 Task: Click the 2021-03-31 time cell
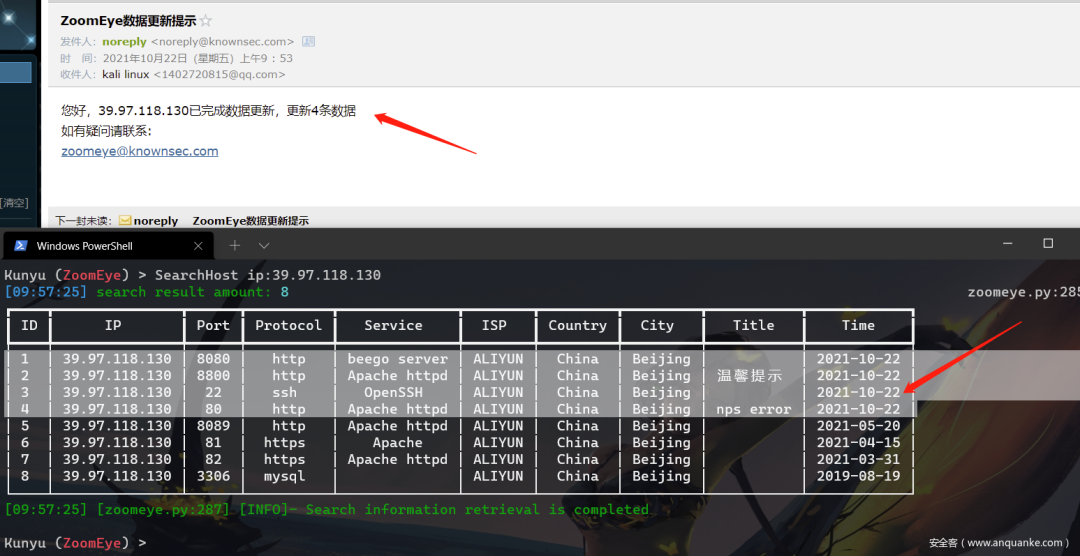pyautogui.click(x=858, y=460)
